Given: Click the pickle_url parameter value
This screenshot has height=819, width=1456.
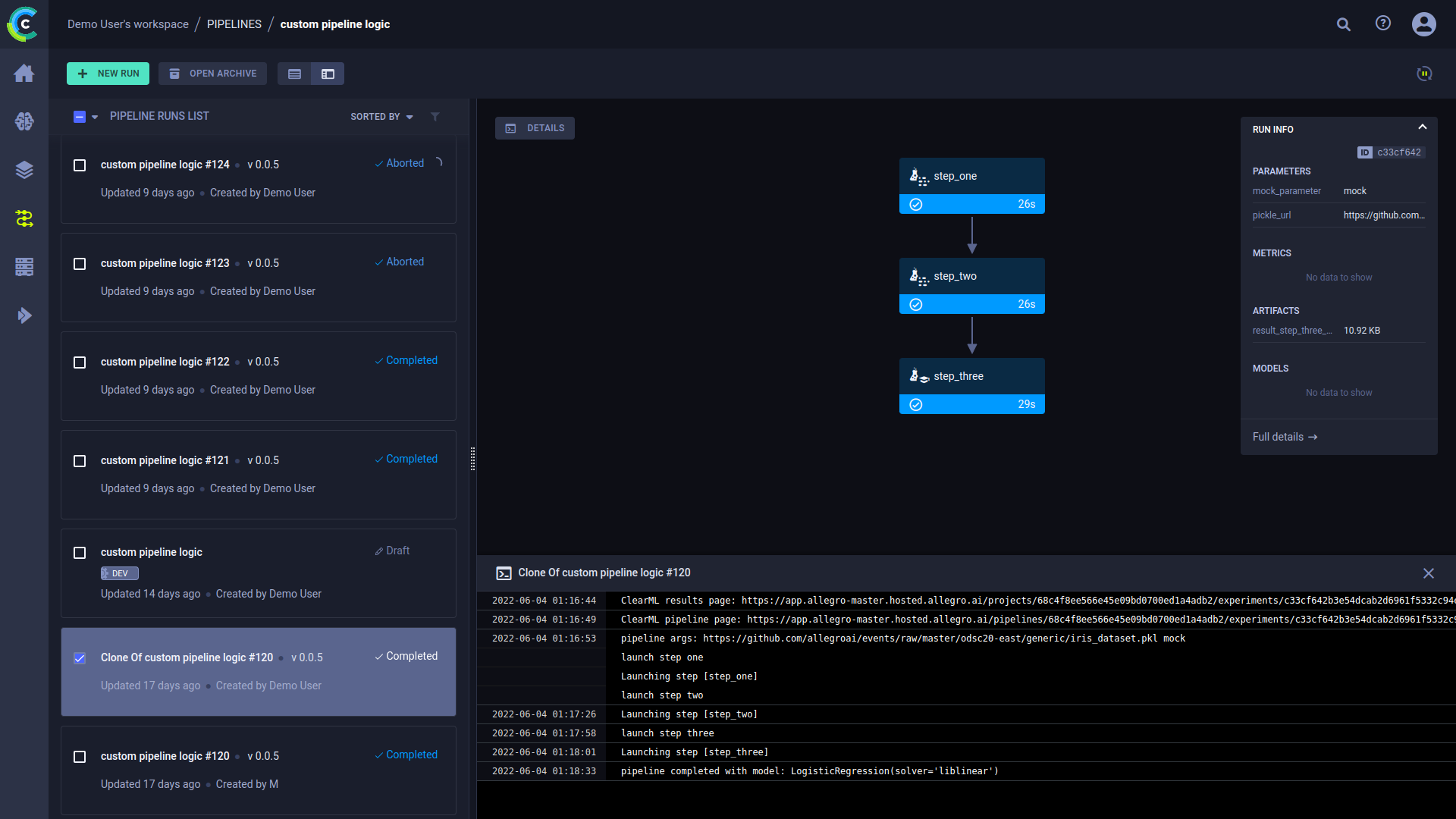Looking at the screenshot, I should (x=1384, y=215).
